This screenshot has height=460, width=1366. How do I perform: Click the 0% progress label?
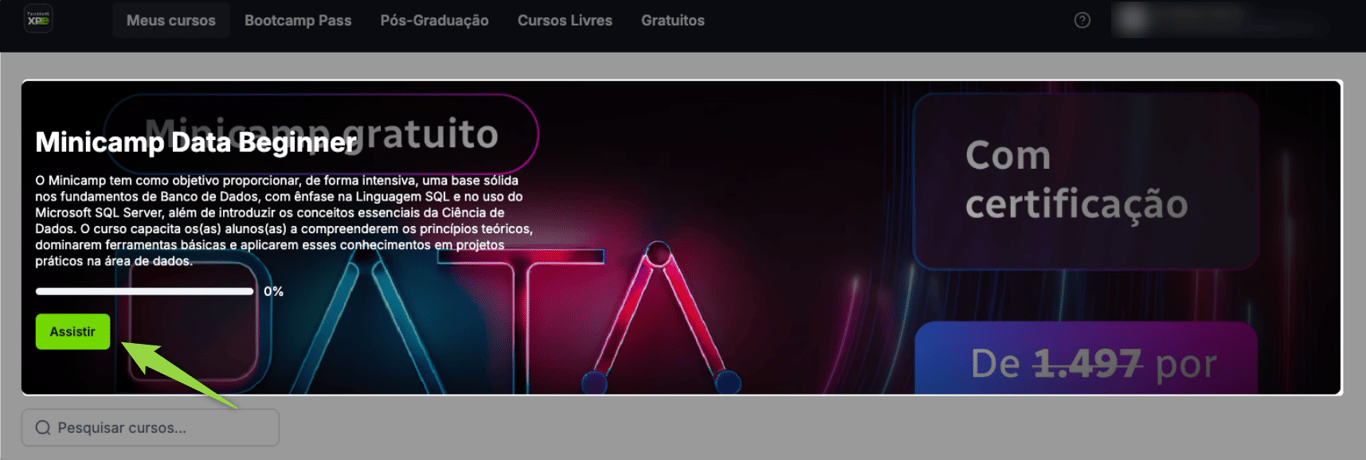coord(274,292)
